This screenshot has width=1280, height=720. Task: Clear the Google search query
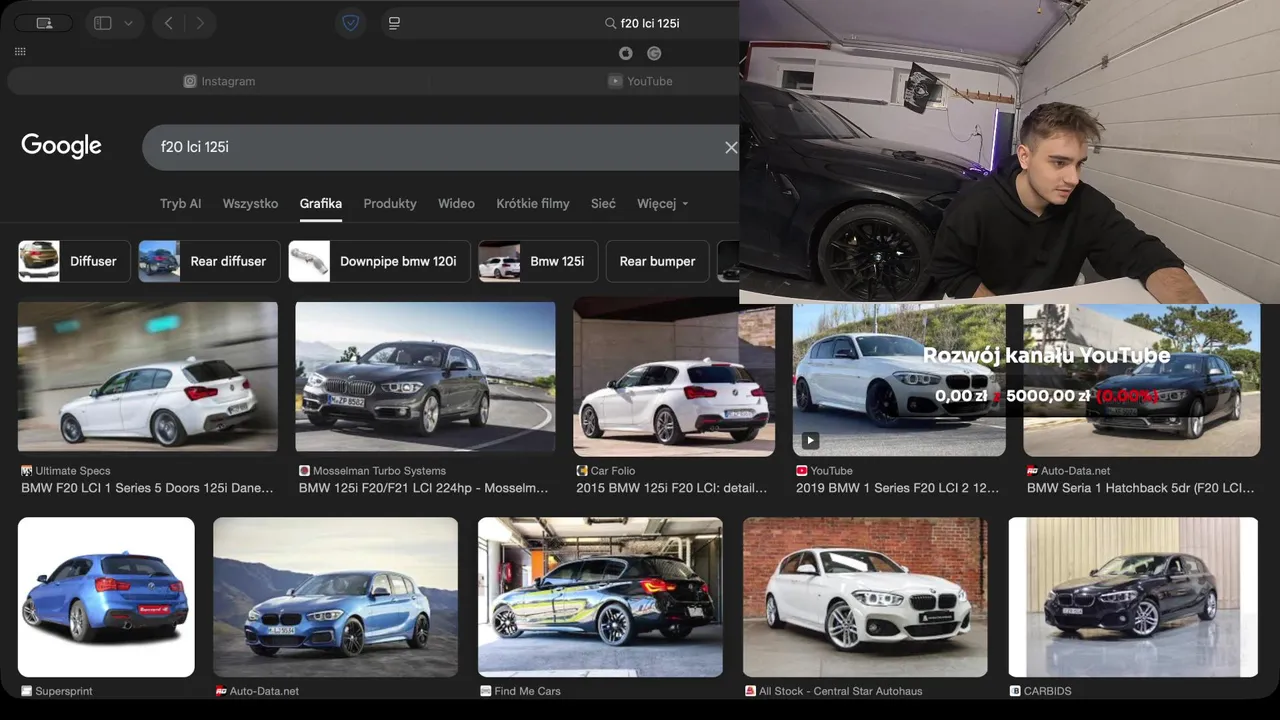[x=731, y=147]
